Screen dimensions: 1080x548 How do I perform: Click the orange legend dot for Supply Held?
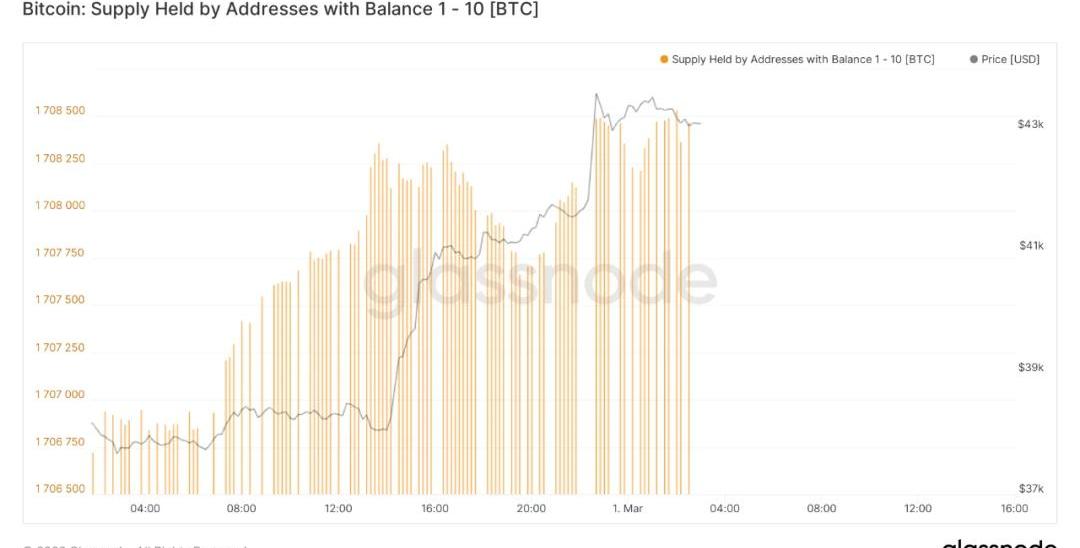point(664,60)
